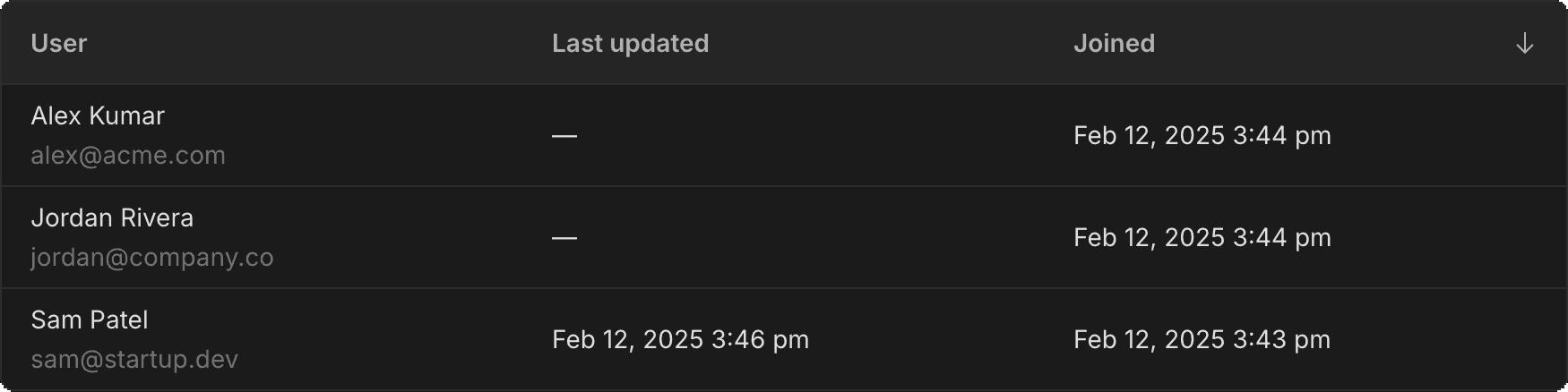Click the Joined column header label
1568x392 pixels.
point(1114,44)
